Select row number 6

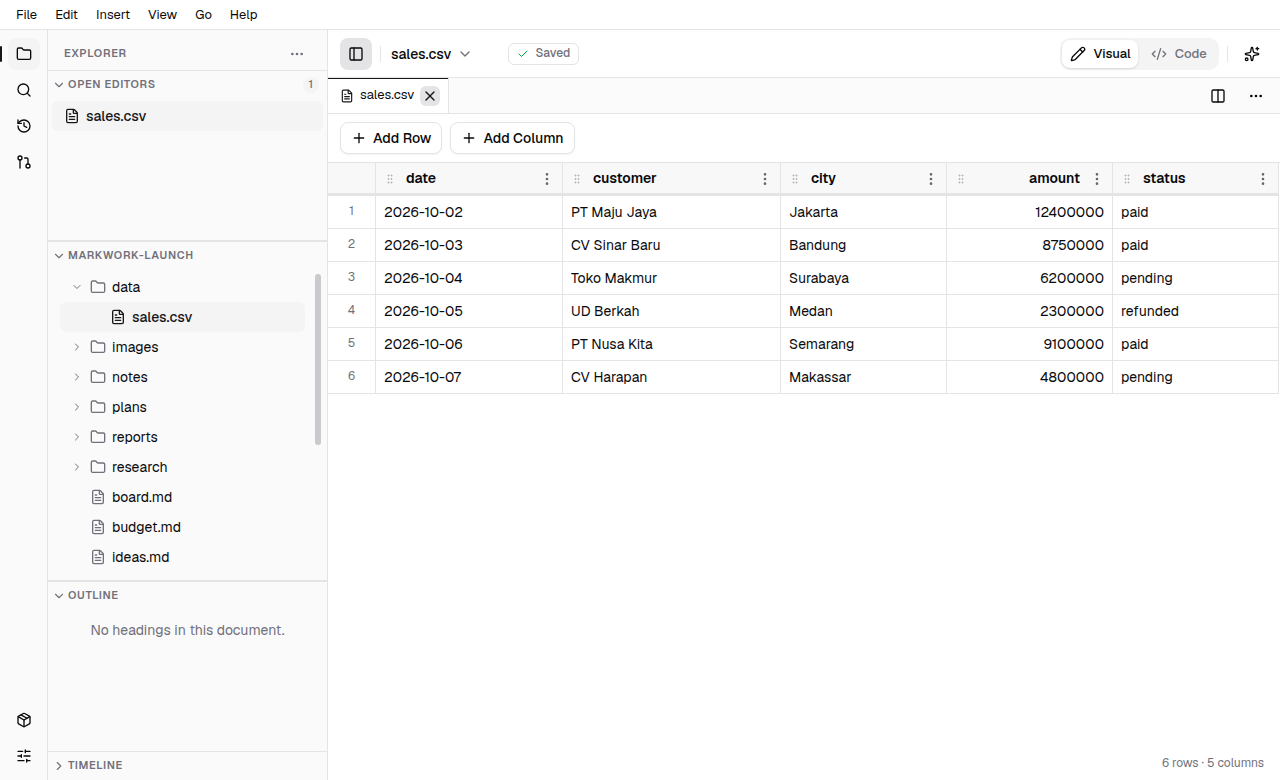351,377
